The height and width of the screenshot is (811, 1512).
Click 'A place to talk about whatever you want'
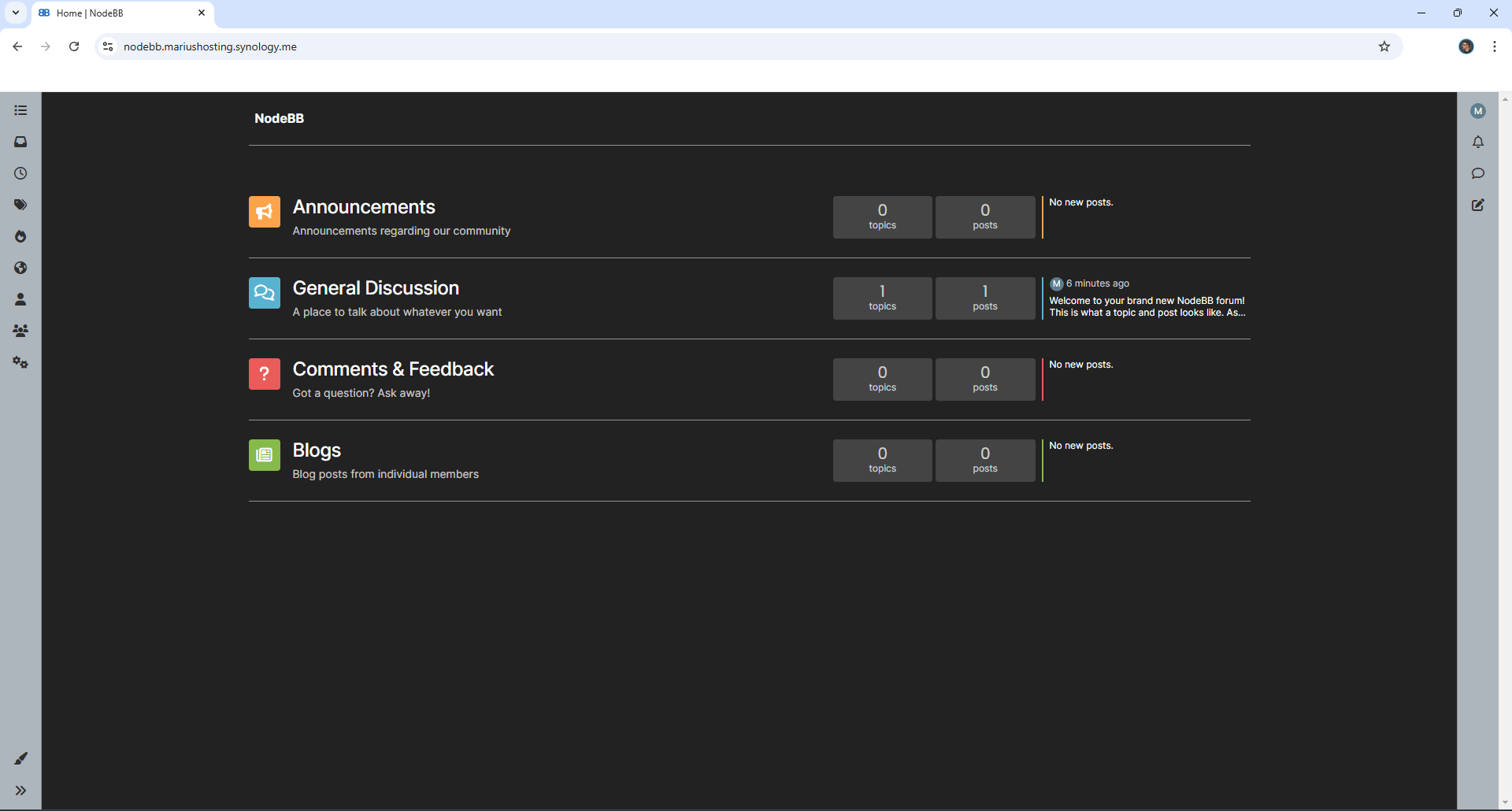(397, 312)
